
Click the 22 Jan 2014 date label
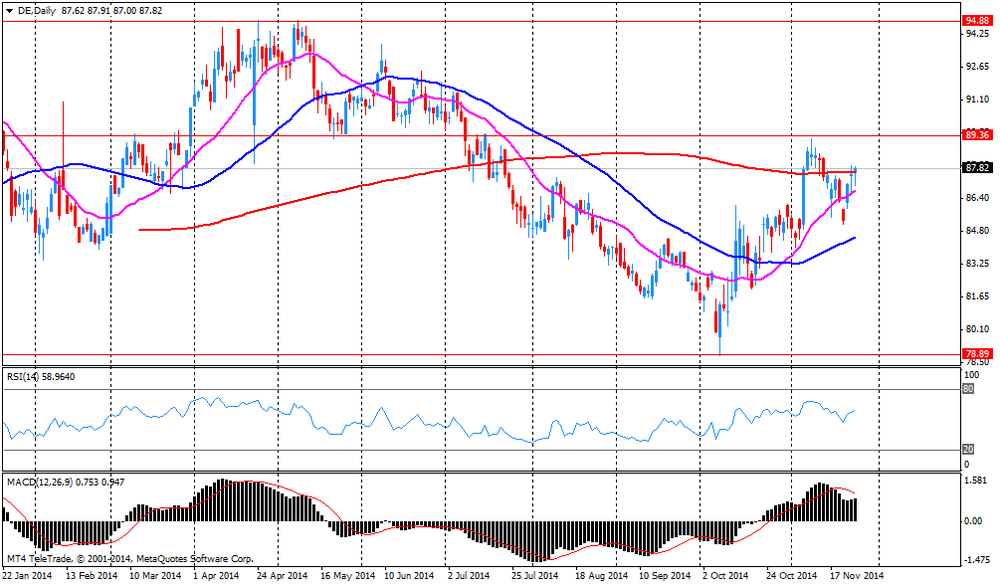click(28, 576)
